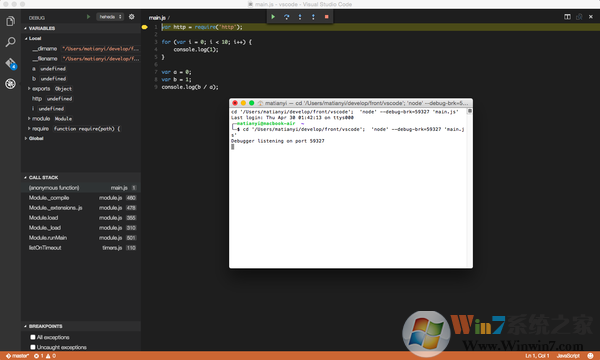Select Module.load call stack frame
Screen dimensions: 600x360
pos(81,218)
